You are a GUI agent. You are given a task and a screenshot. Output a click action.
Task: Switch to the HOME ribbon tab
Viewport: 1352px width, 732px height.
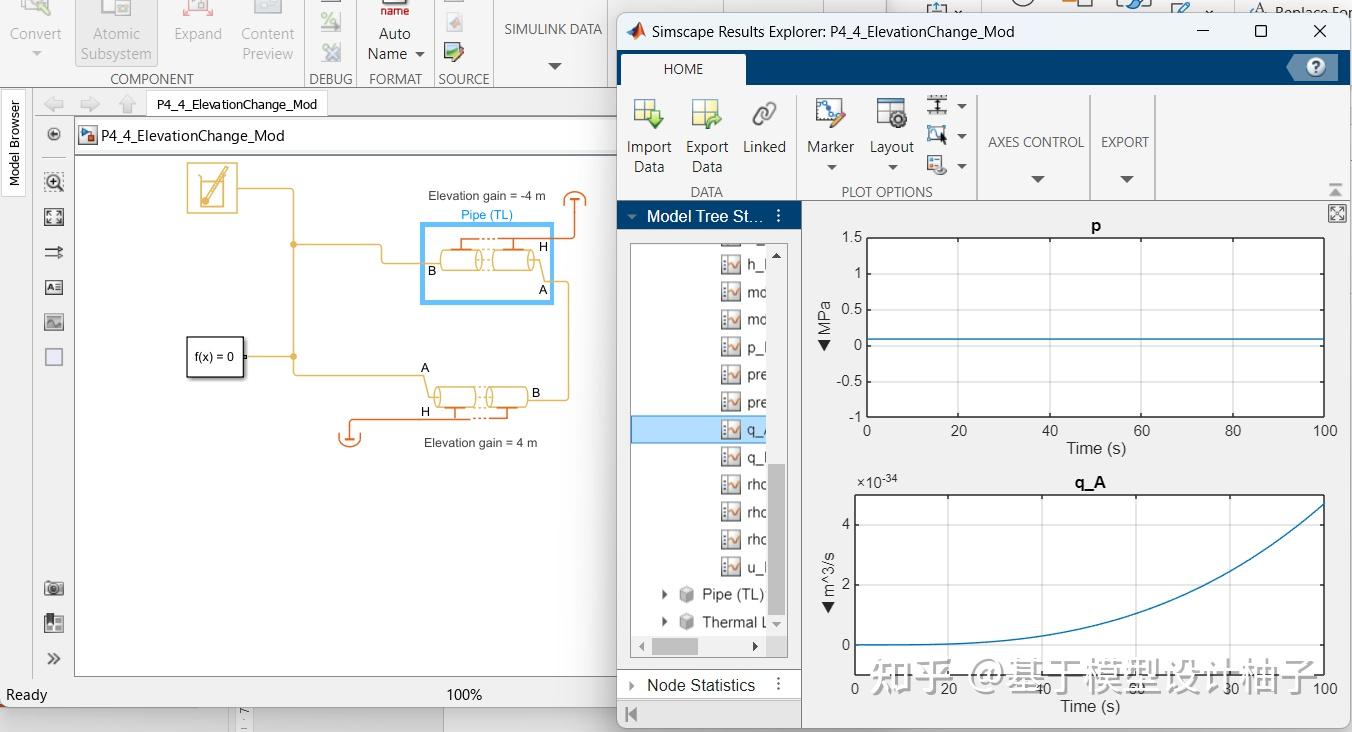(x=683, y=69)
